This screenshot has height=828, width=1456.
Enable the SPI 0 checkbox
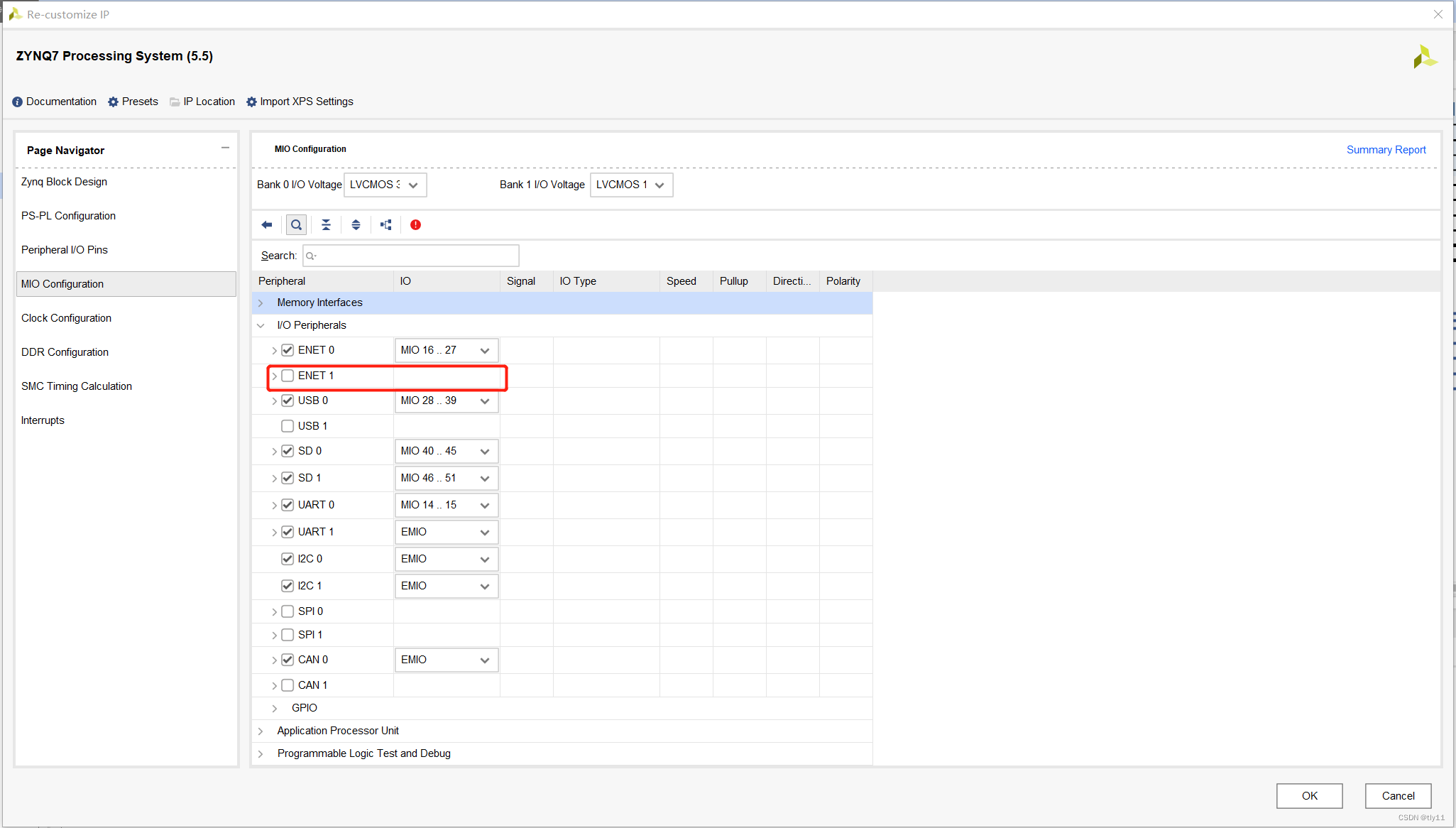(288, 611)
